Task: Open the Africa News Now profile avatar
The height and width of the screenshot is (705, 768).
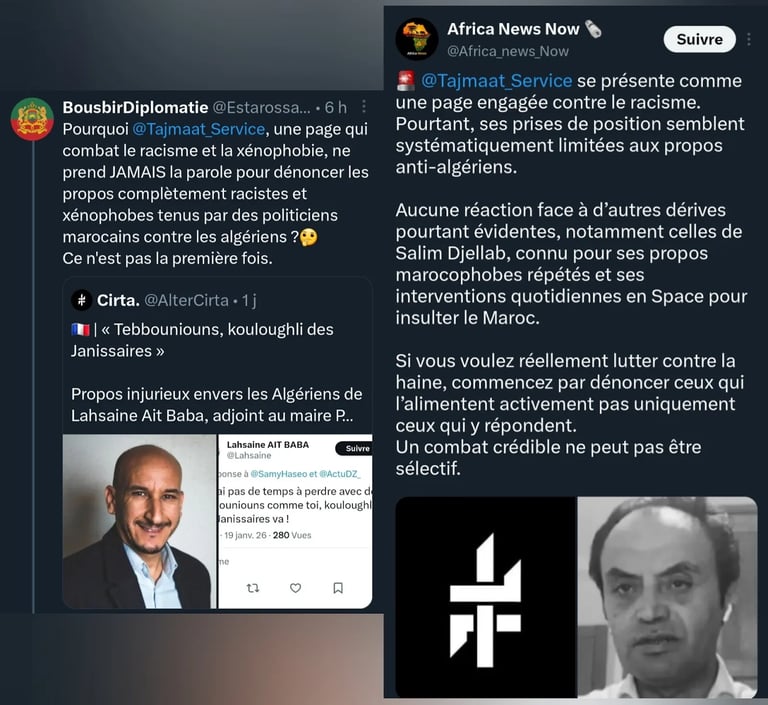Action: point(417,39)
